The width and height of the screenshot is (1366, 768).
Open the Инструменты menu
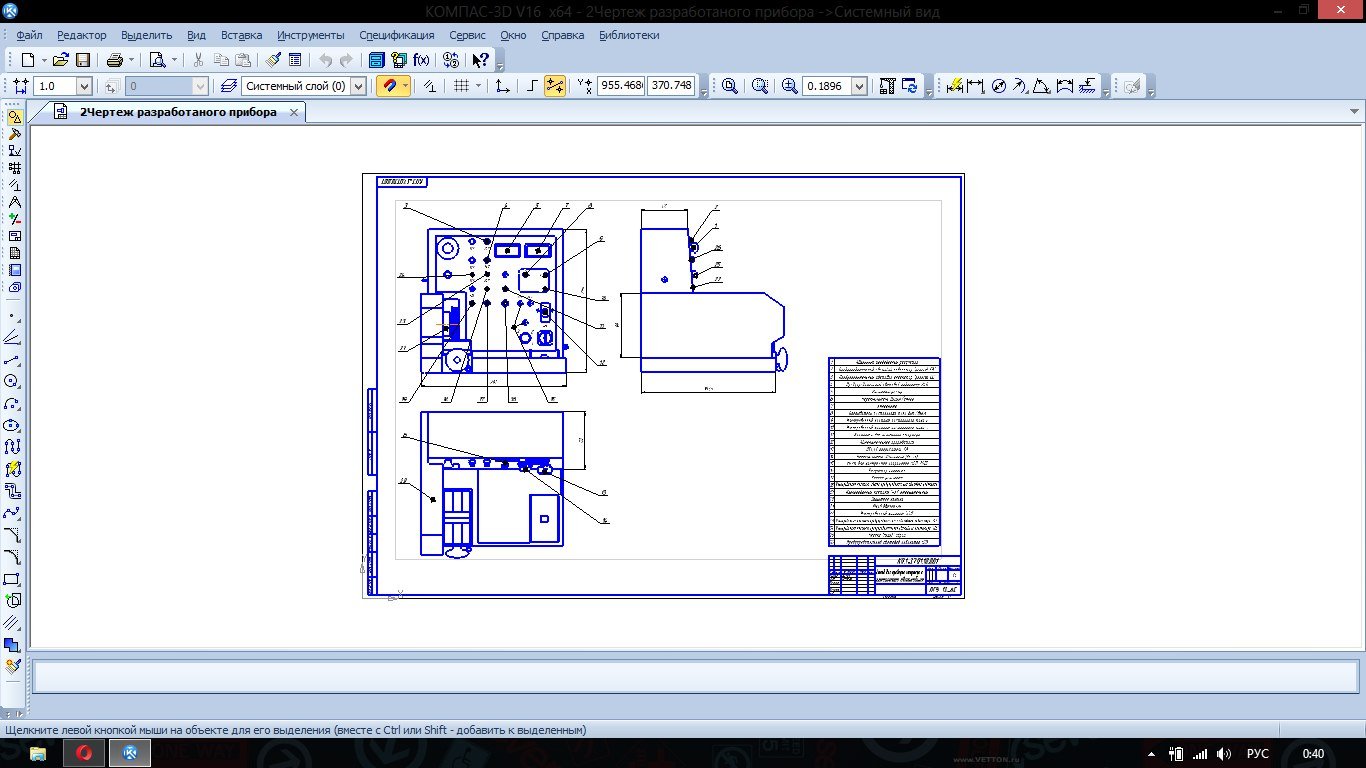[310, 35]
